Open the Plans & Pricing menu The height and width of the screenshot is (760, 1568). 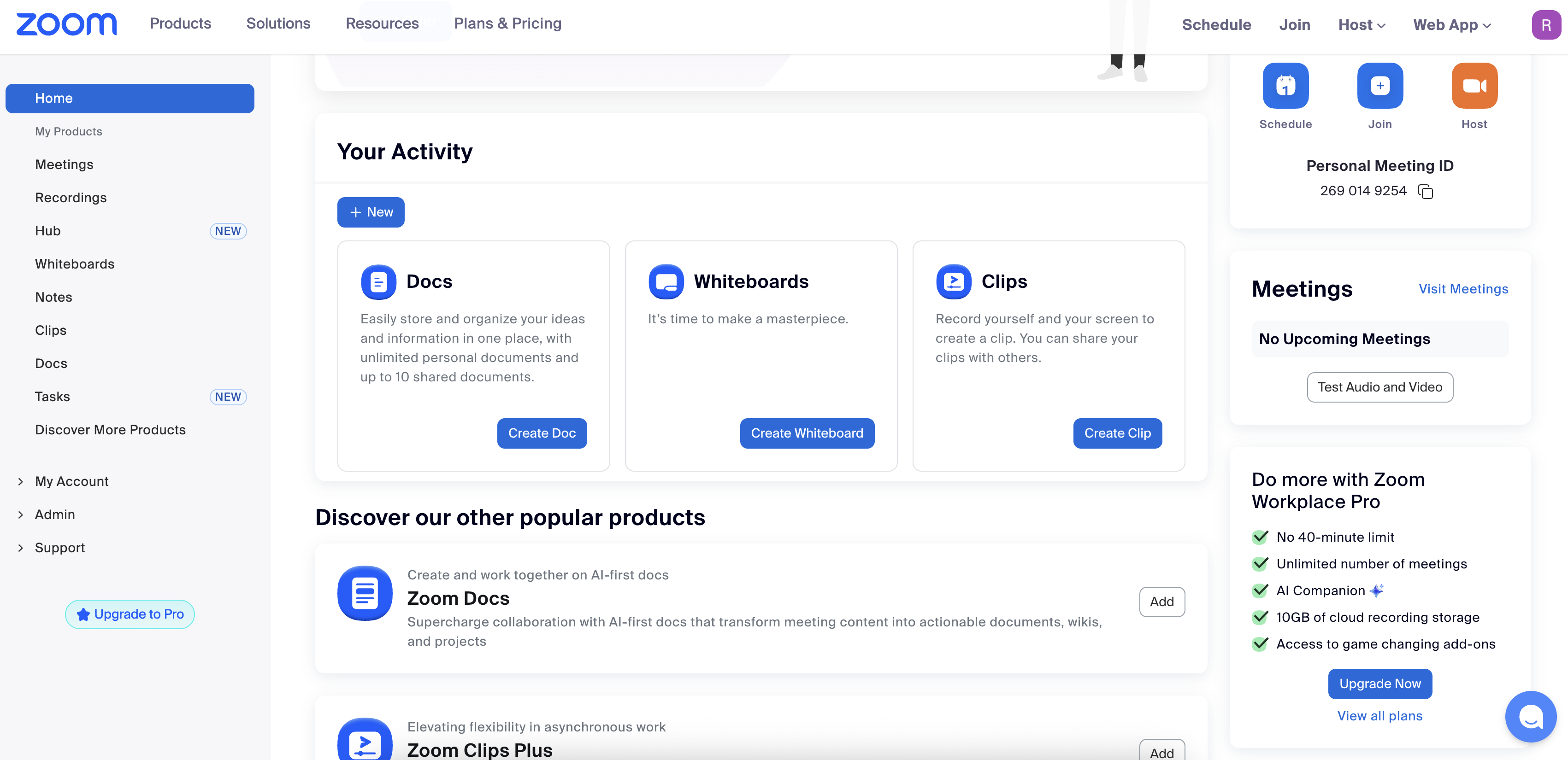(507, 23)
